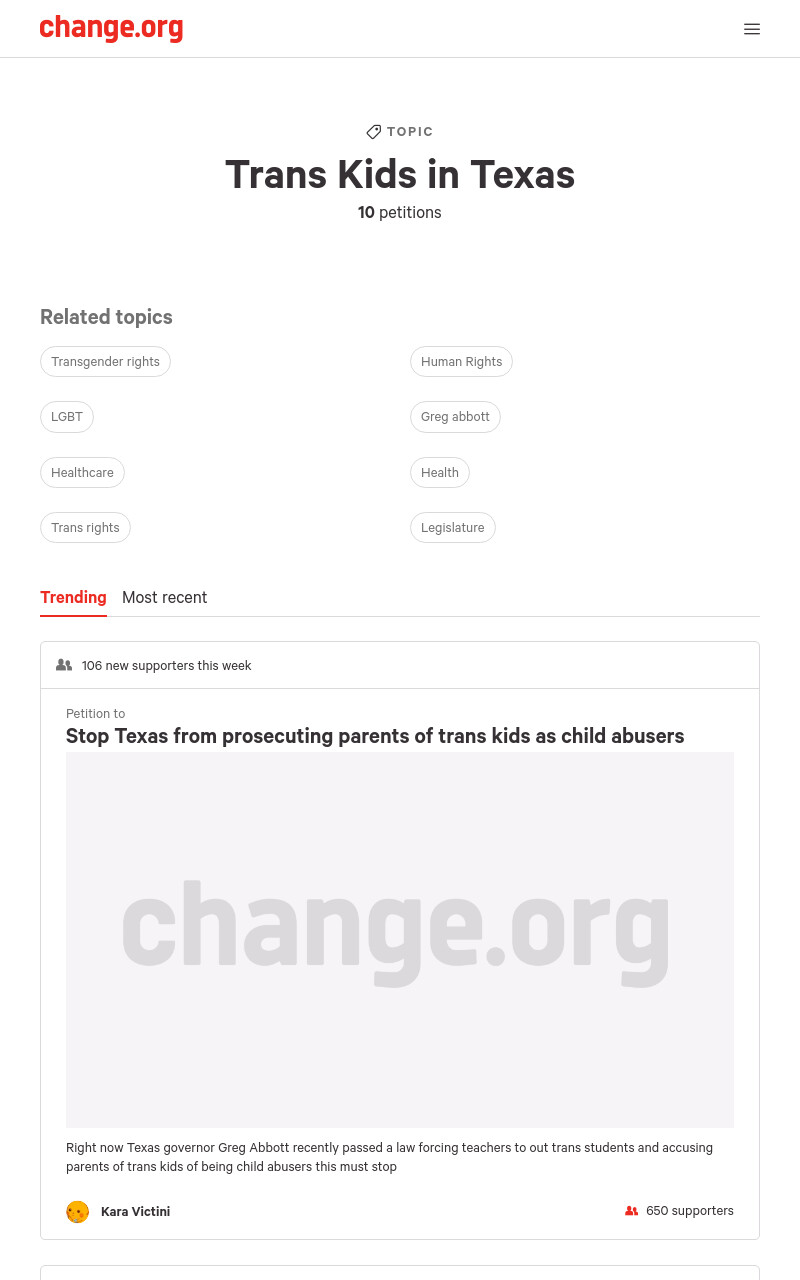This screenshot has height=1280, width=800.
Task: Open the Transgender rights topic
Action: 105,362
